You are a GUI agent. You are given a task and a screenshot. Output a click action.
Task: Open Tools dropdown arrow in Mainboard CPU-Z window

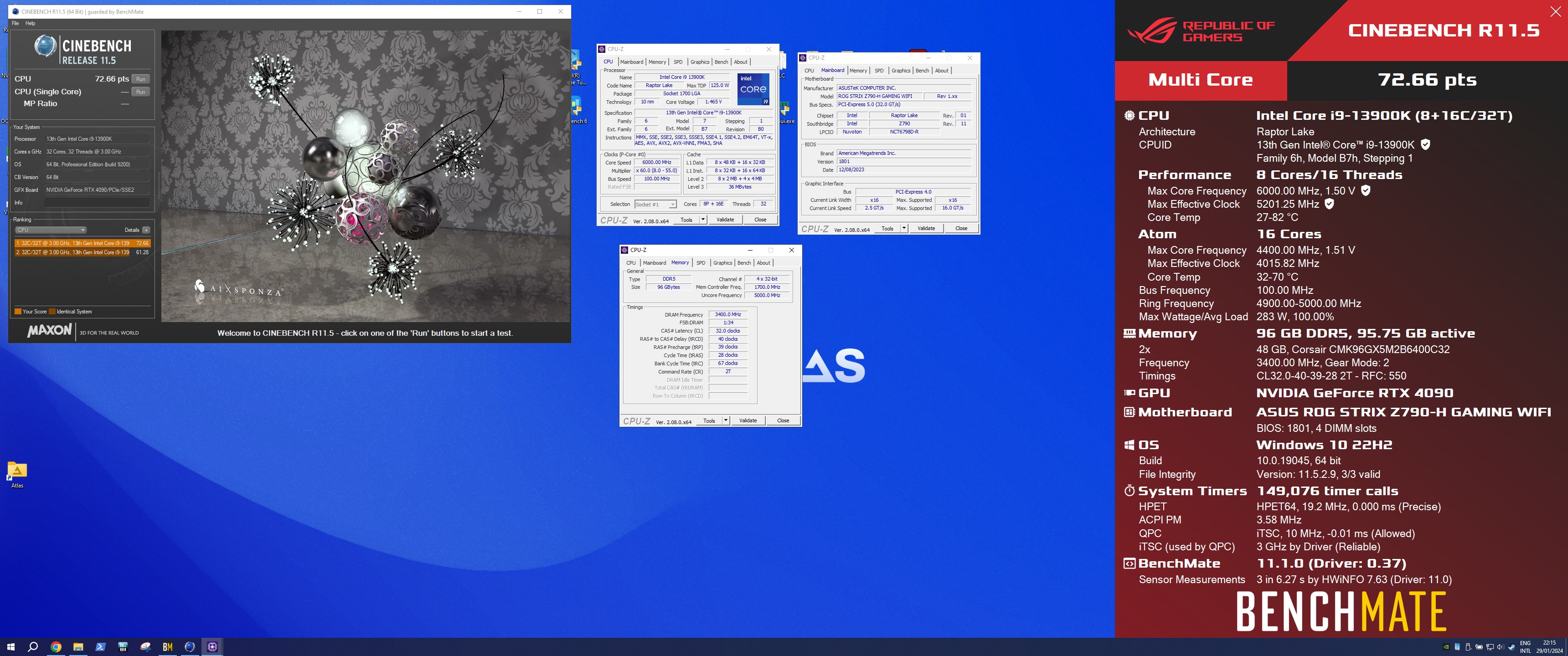[904, 228]
